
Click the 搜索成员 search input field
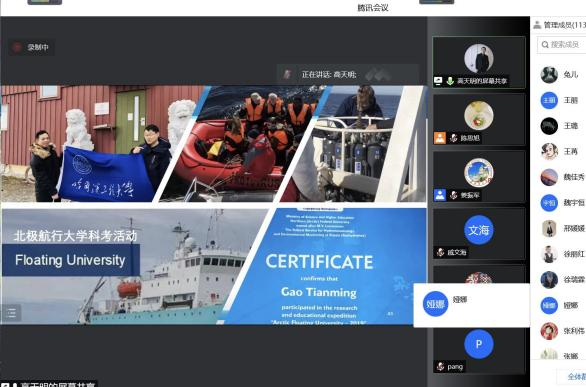tap(562, 45)
